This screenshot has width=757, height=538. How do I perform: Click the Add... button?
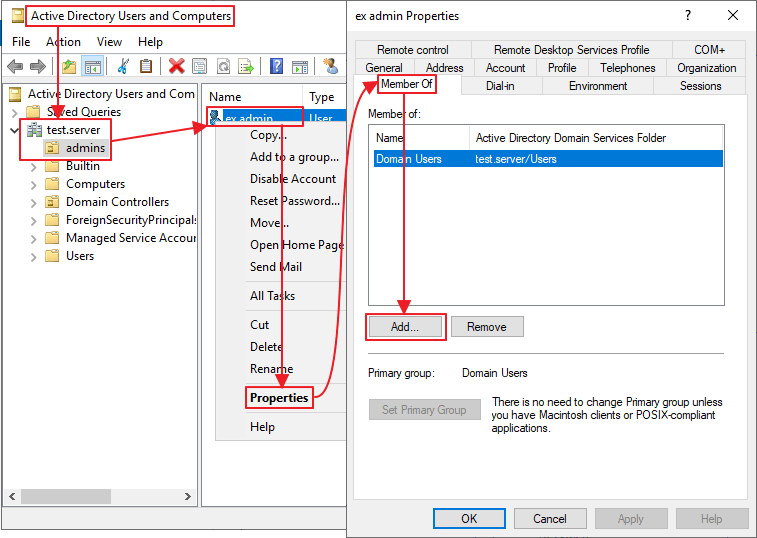405,327
